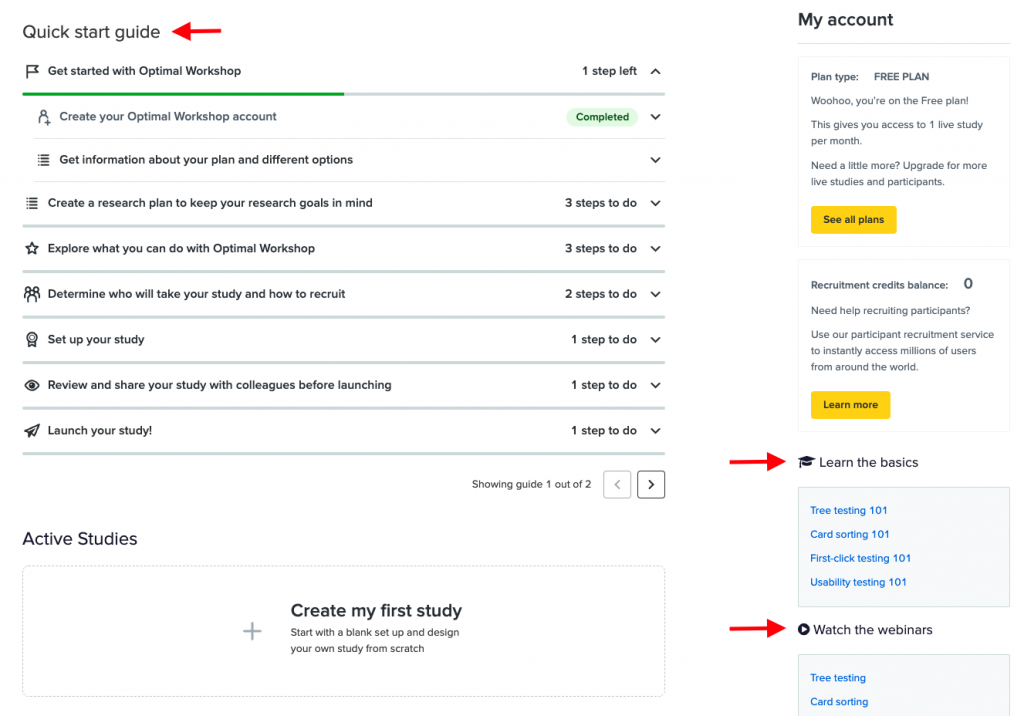Click Review and share your study text
Viewport: 1024px width, 716px height.
[219, 385]
